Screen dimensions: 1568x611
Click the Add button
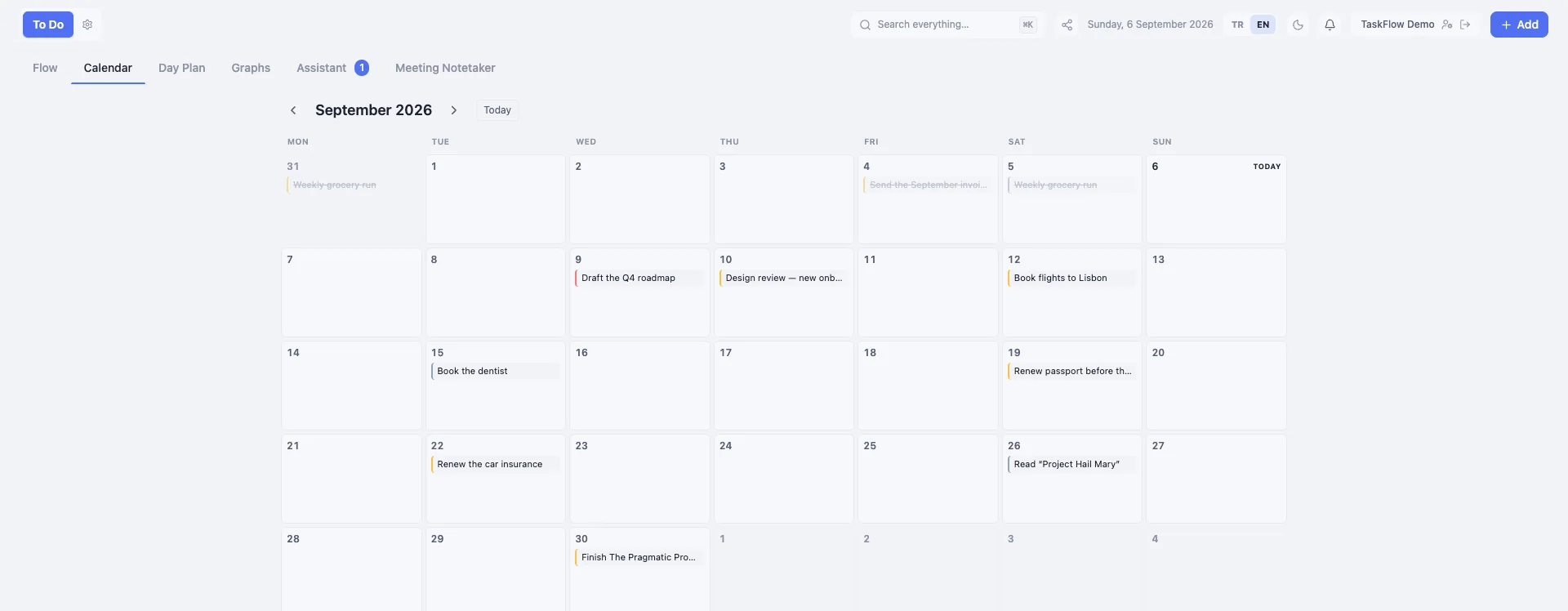1519,25
